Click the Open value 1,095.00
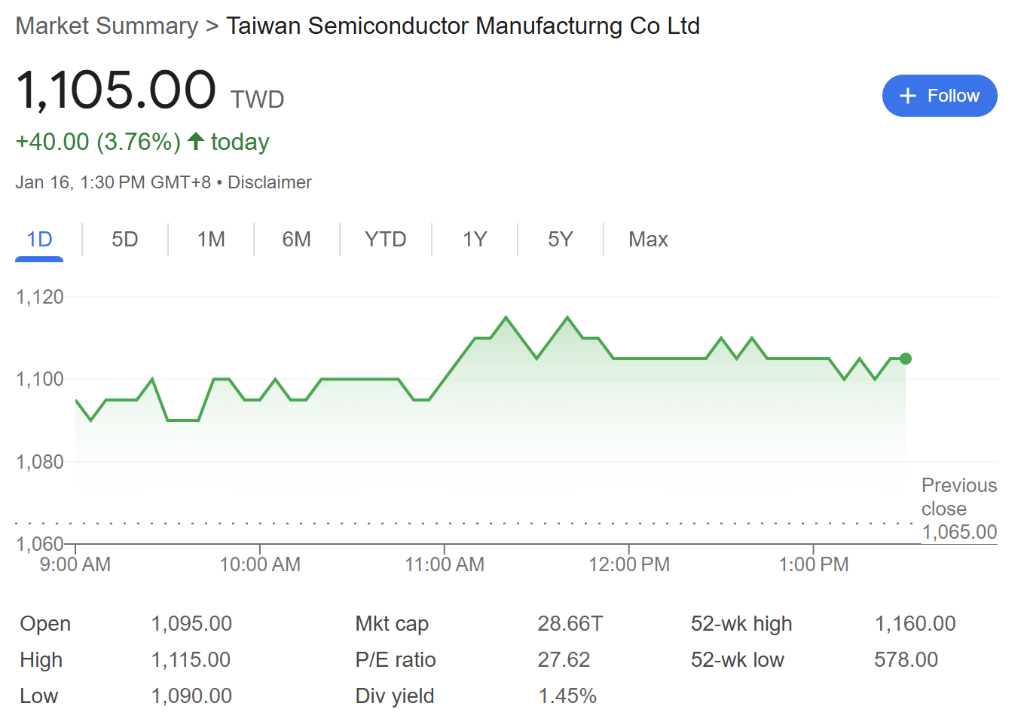 click(x=191, y=623)
